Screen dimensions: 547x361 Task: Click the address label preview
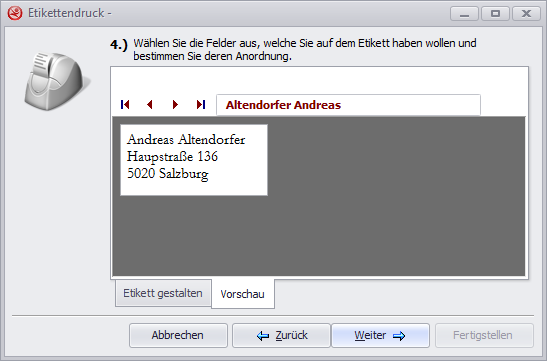point(194,160)
